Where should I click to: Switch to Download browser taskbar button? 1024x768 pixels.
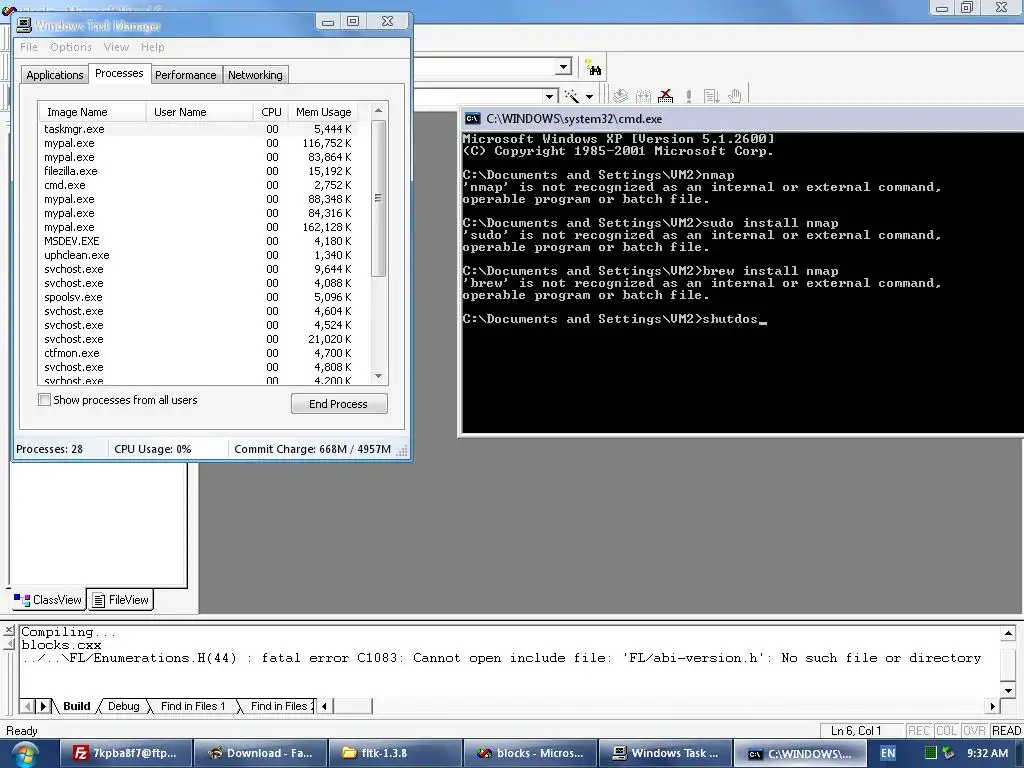coord(261,753)
